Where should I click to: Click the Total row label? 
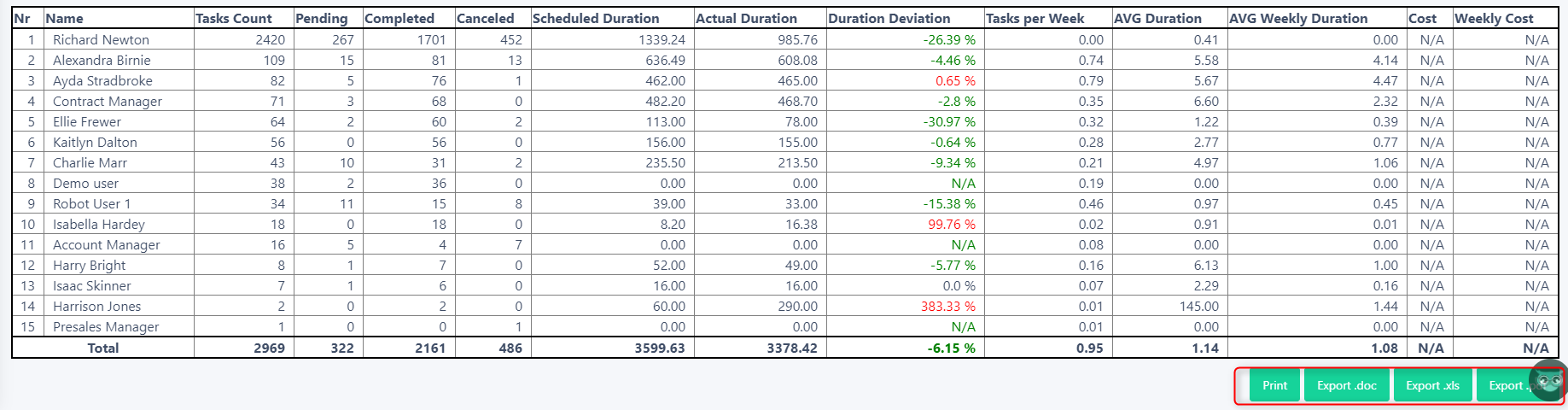coord(103,348)
